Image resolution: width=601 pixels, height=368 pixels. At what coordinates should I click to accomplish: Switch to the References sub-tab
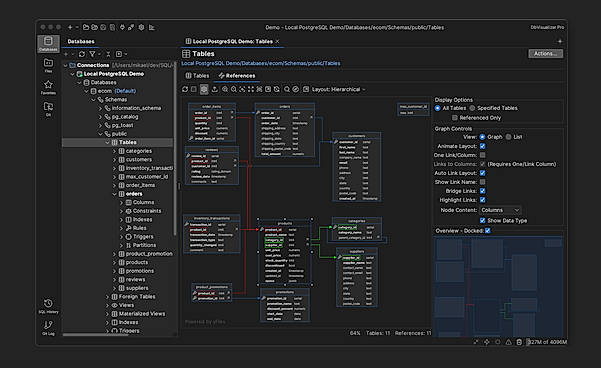click(237, 76)
